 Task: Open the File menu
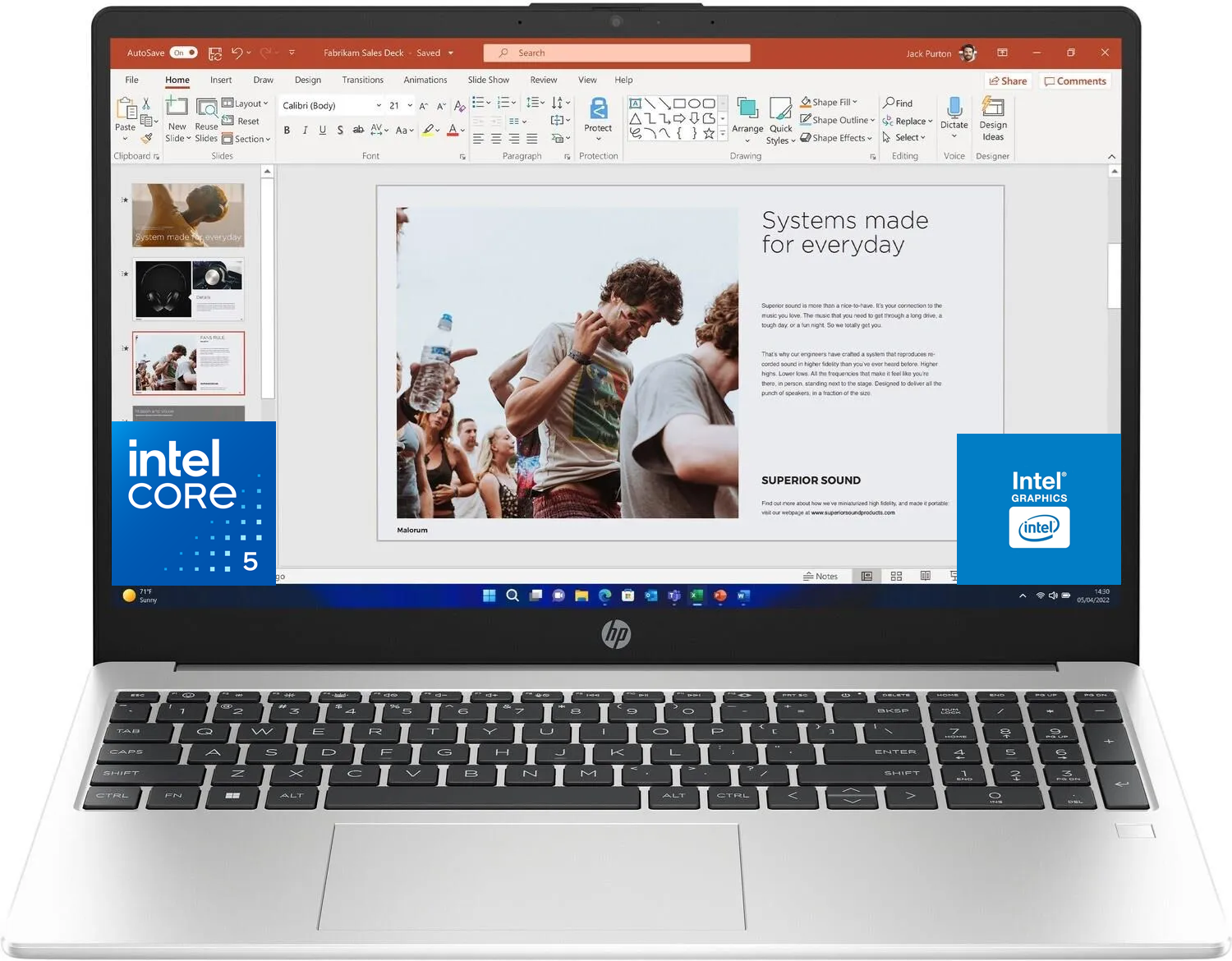pos(131,80)
